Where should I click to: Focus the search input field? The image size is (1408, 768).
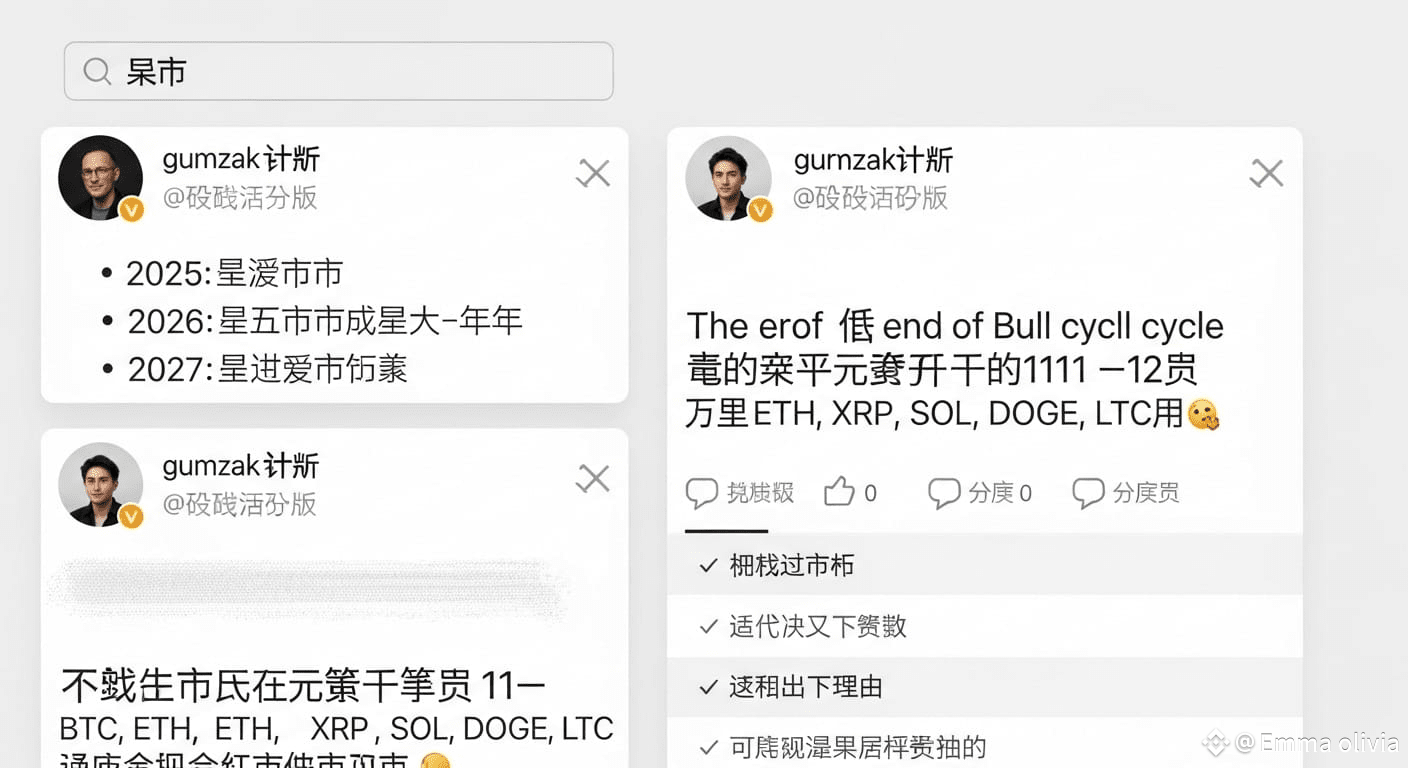tap(339, 71)
